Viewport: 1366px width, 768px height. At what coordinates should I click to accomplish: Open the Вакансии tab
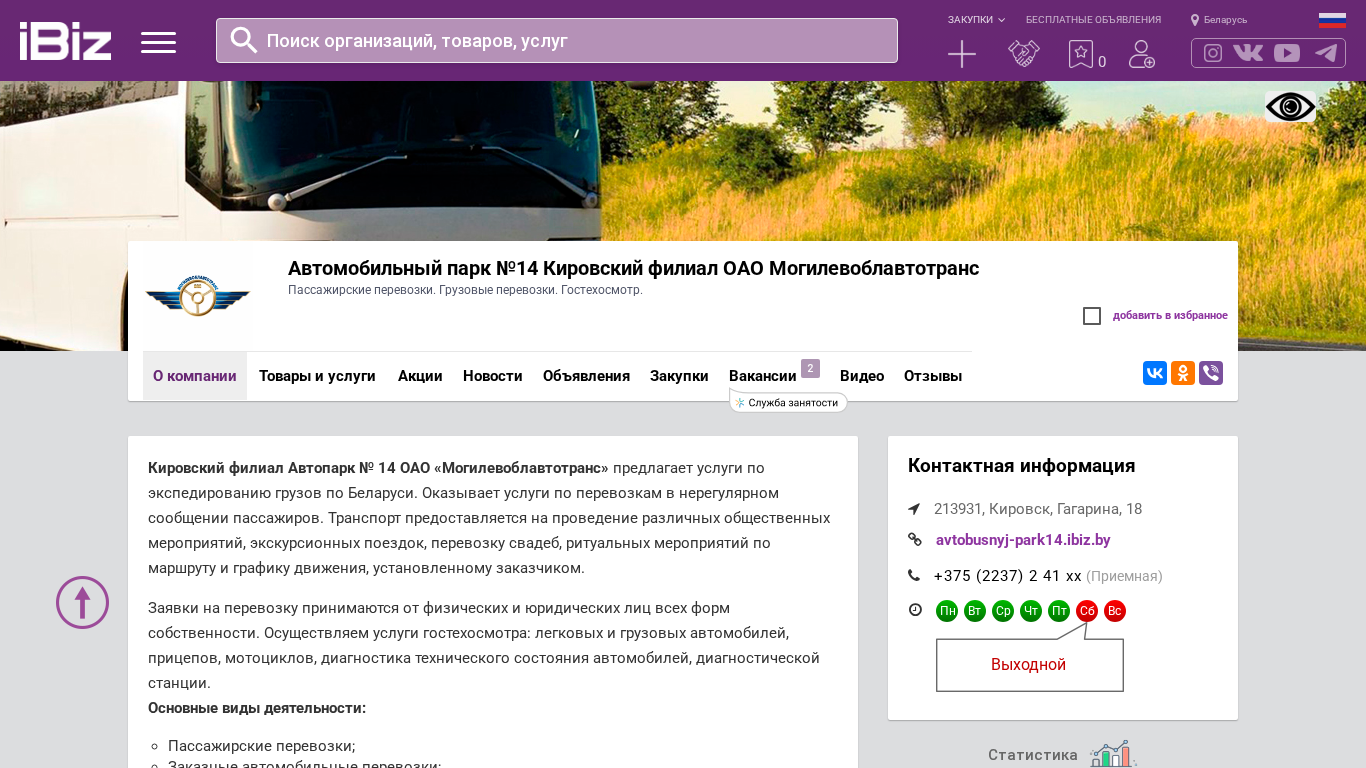point(762,376)
